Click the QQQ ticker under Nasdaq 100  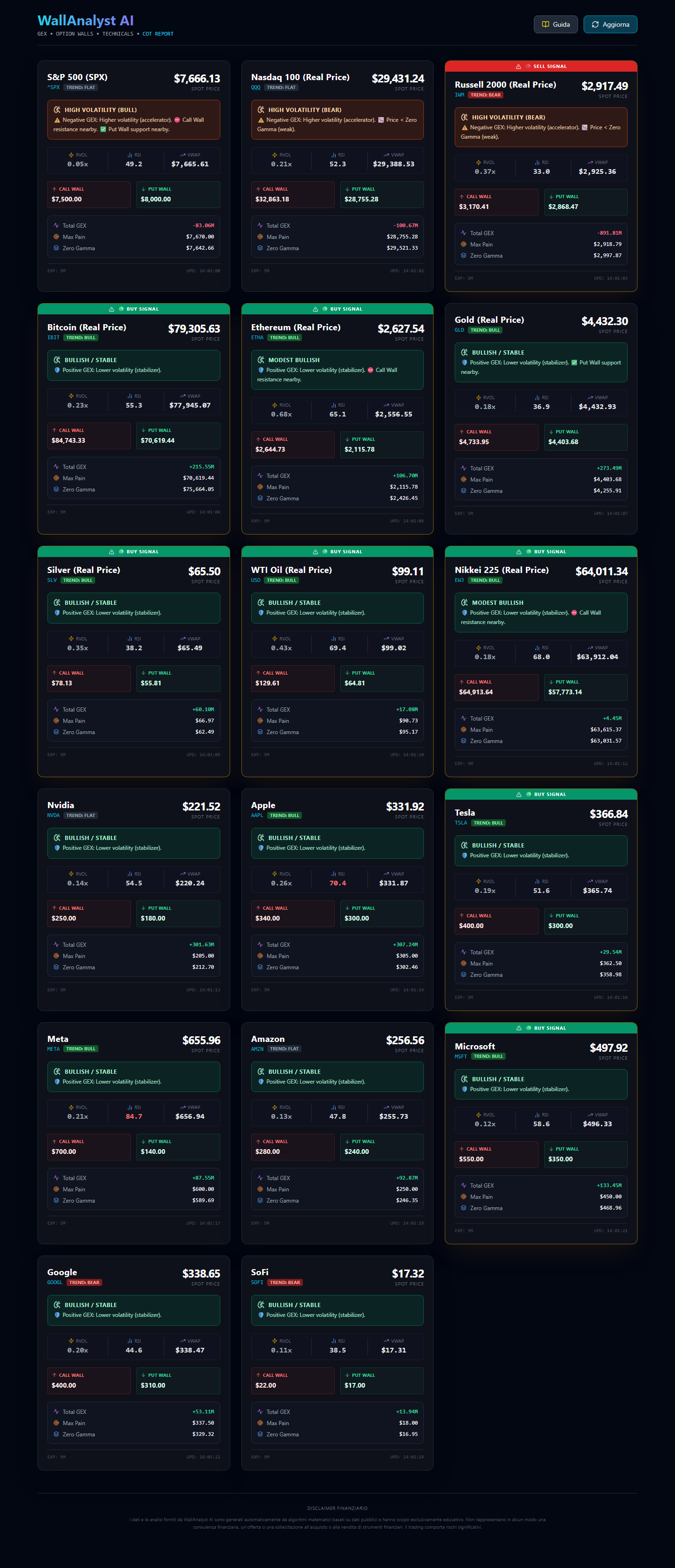256,88
